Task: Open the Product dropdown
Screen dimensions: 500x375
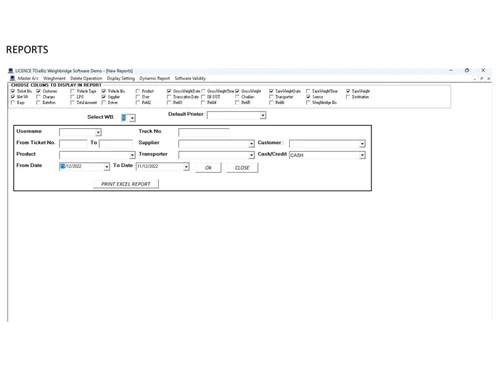Action: point(132,155)
